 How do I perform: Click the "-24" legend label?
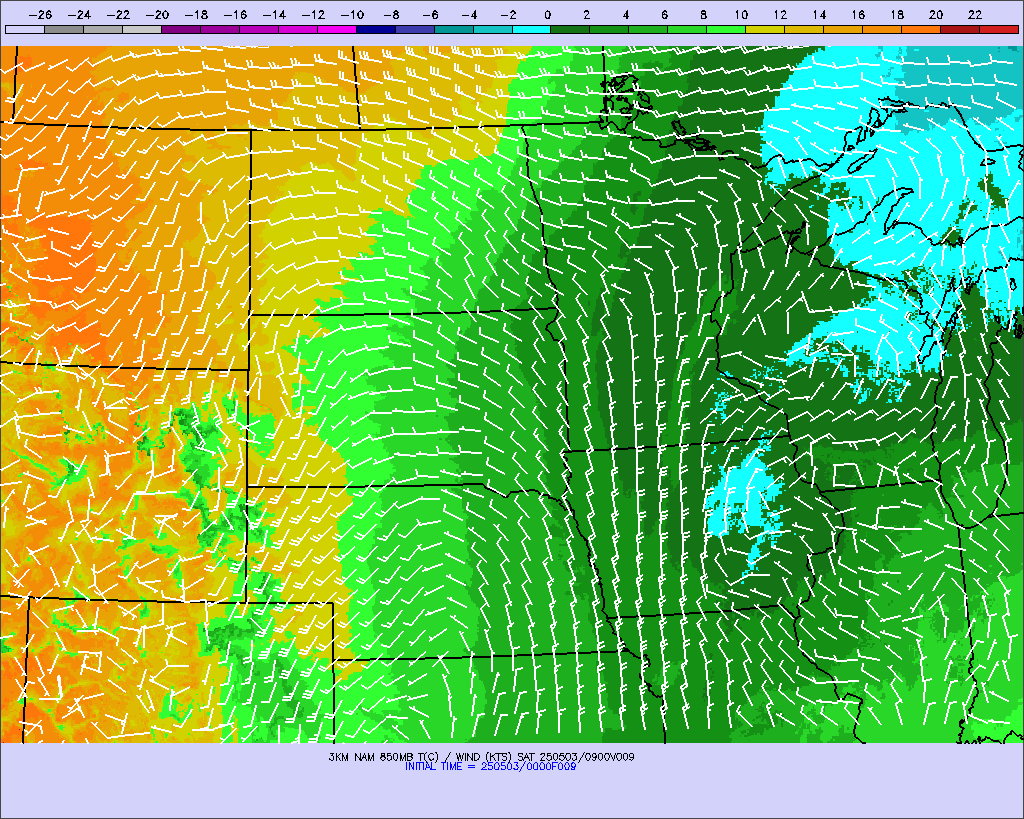point(80,15)
